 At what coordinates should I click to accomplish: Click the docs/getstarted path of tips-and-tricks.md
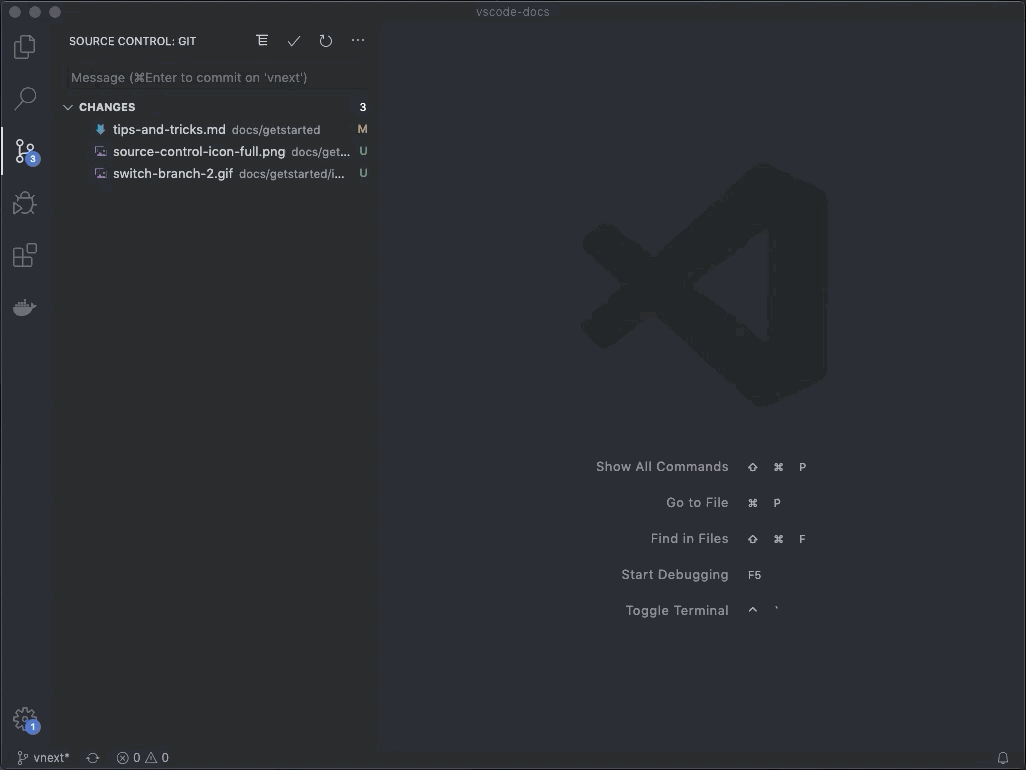point(275,130)
